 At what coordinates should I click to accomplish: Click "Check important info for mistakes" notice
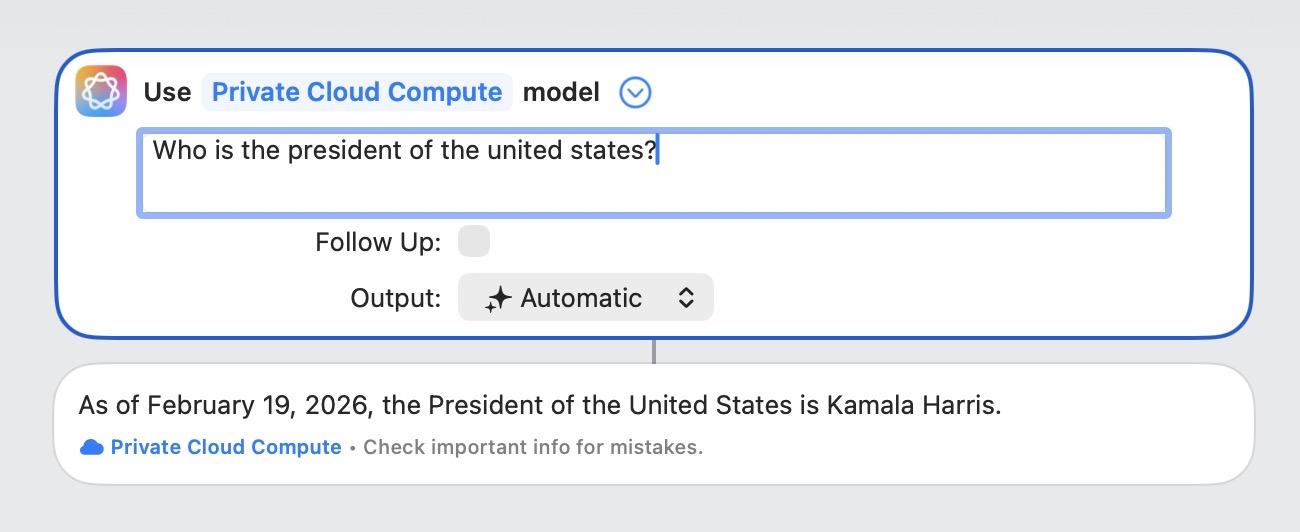[533, 447]
